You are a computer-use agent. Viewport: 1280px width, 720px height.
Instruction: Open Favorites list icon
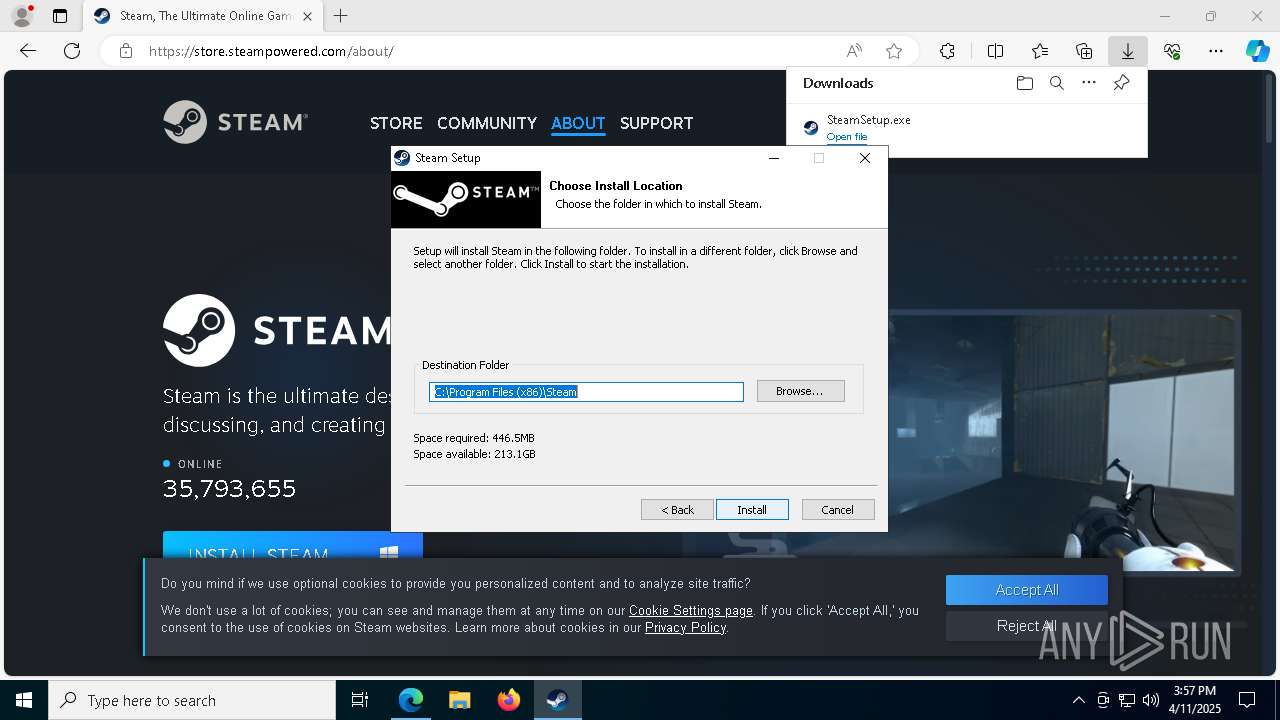click(1040, 51)
